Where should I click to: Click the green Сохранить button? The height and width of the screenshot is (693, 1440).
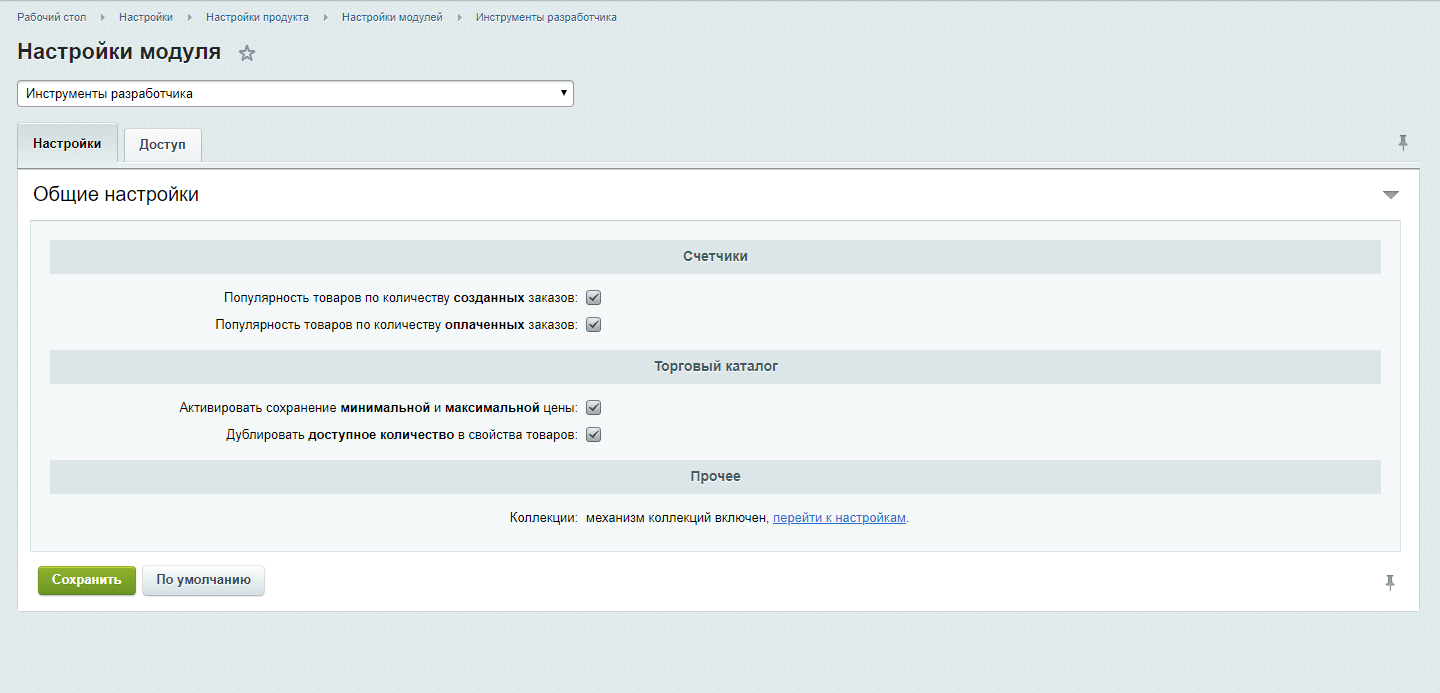click(x=87, y=580)
